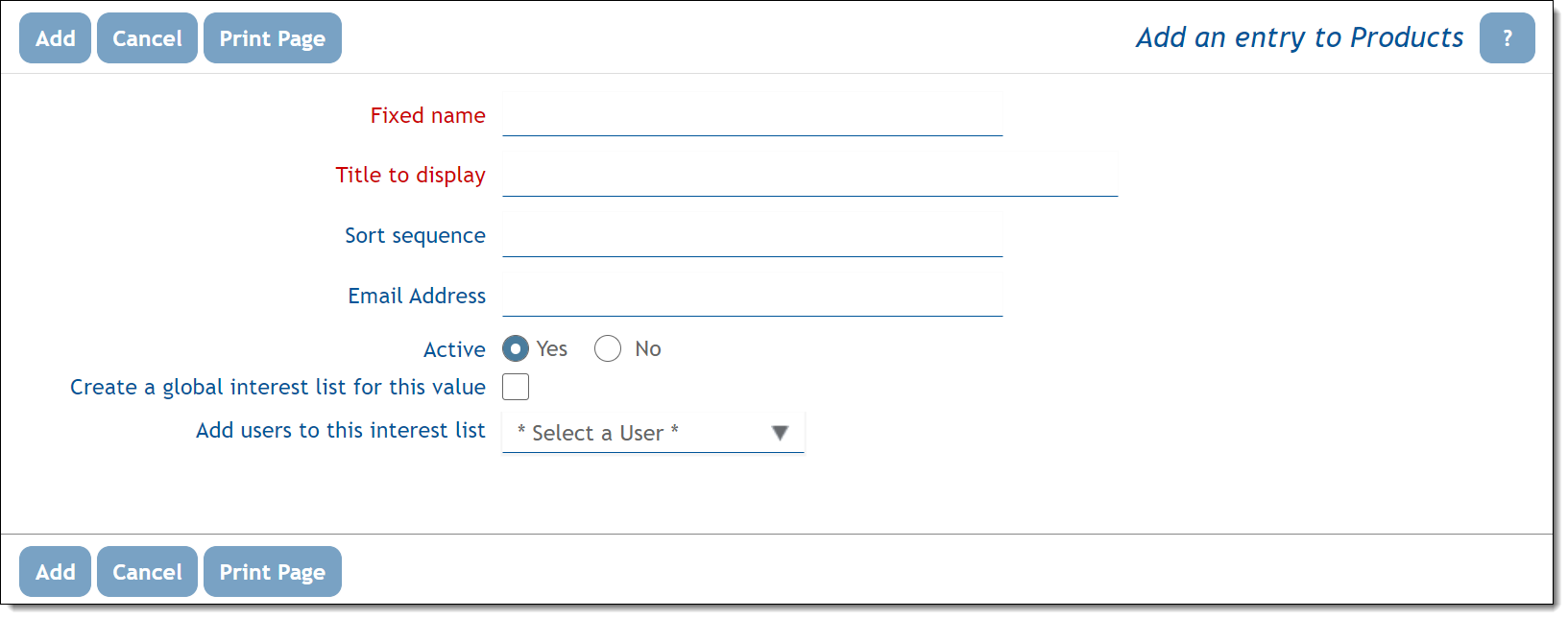The image size is (1568, 619).
Task: Click the top Cancel button
Action: click(147, 38)
